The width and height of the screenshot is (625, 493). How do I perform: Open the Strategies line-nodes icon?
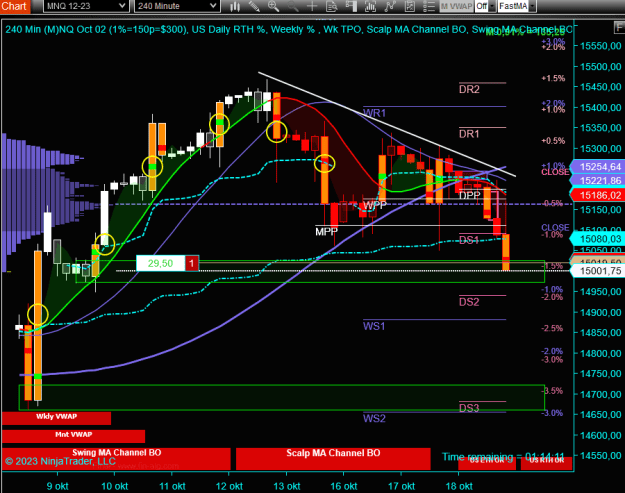tap(390, 6)
